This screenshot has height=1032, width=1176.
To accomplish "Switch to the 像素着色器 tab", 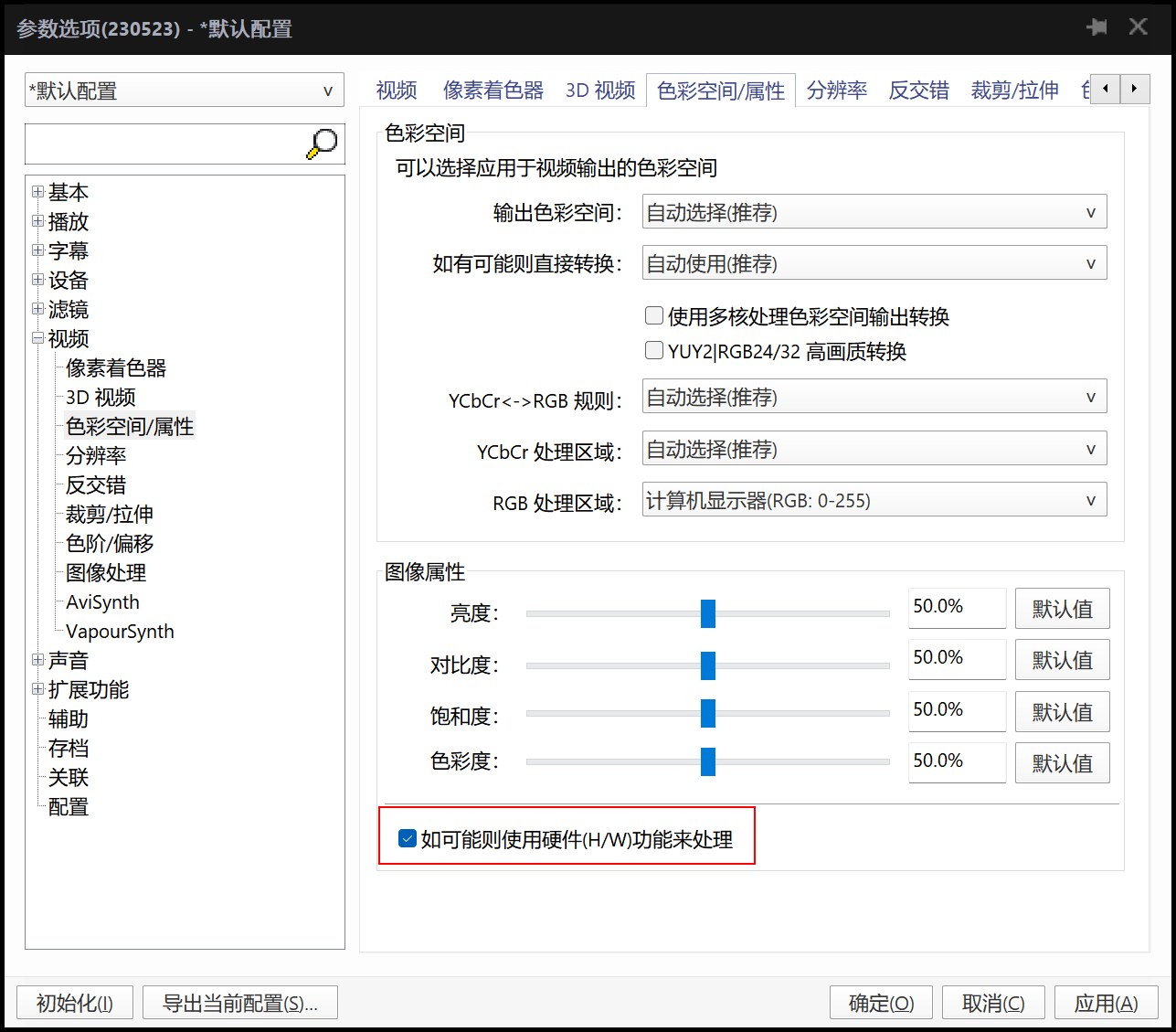I will 493,90.
